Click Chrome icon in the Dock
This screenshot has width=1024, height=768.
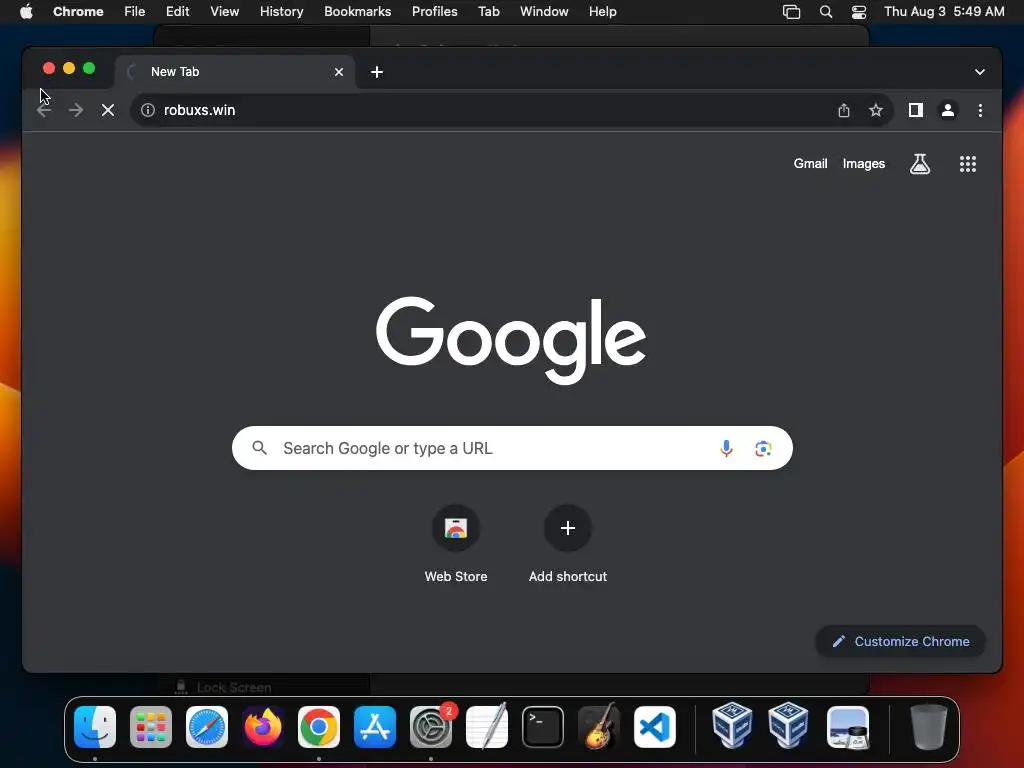319,726
